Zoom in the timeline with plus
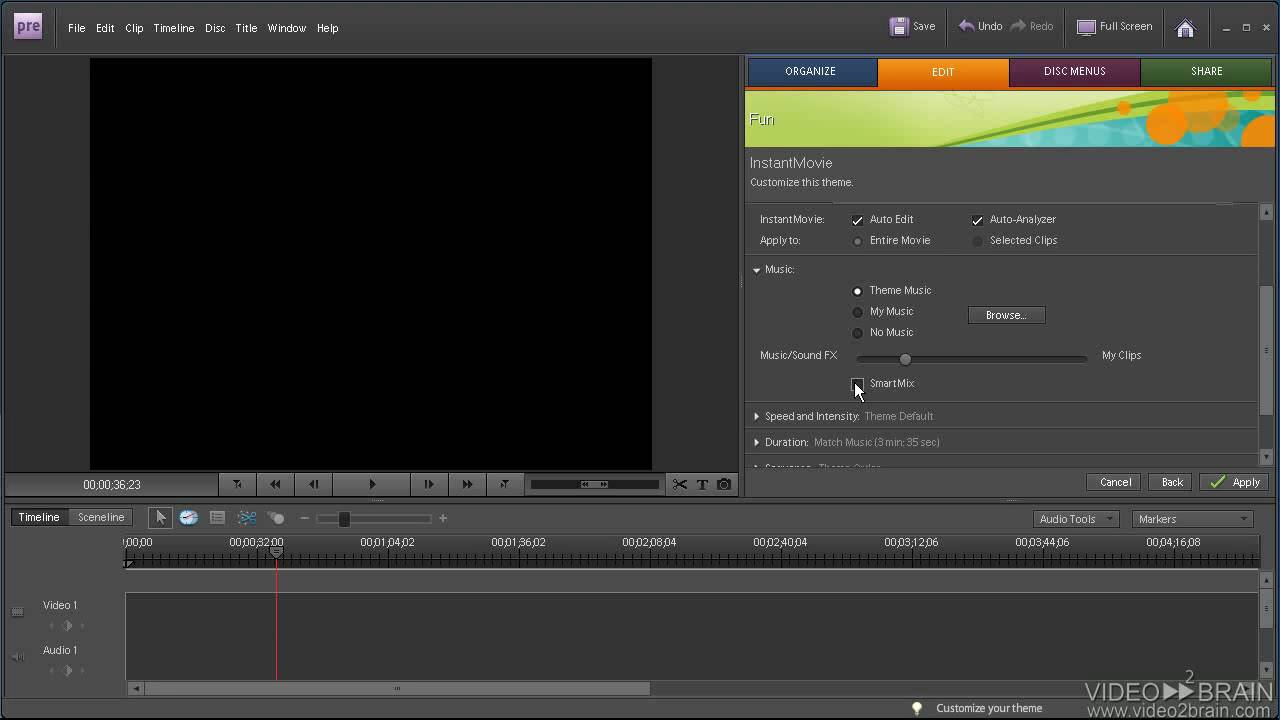This screenshot has width=1280, height=720. tap(443, 518)
